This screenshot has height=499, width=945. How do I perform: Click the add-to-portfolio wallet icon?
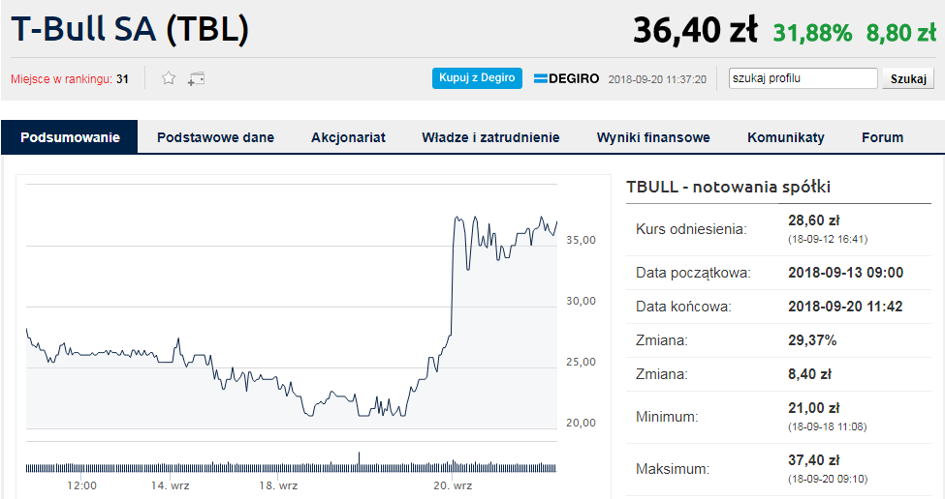click(x=196, y=78)
